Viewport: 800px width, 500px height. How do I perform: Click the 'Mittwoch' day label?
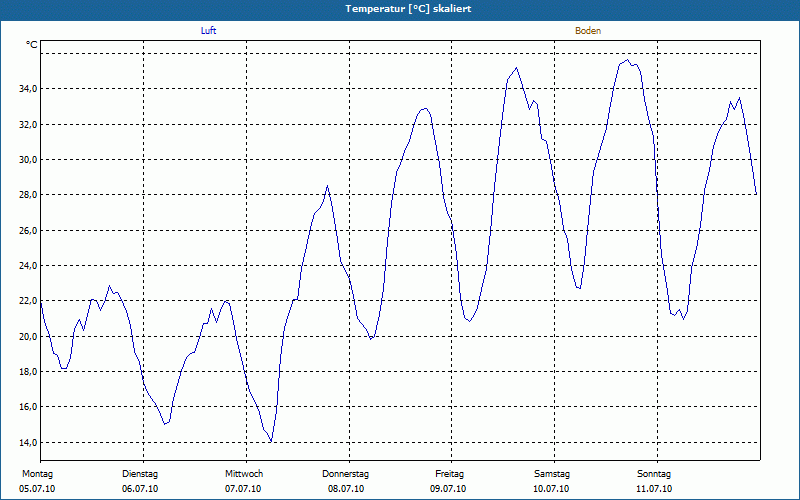coord(244,474)
